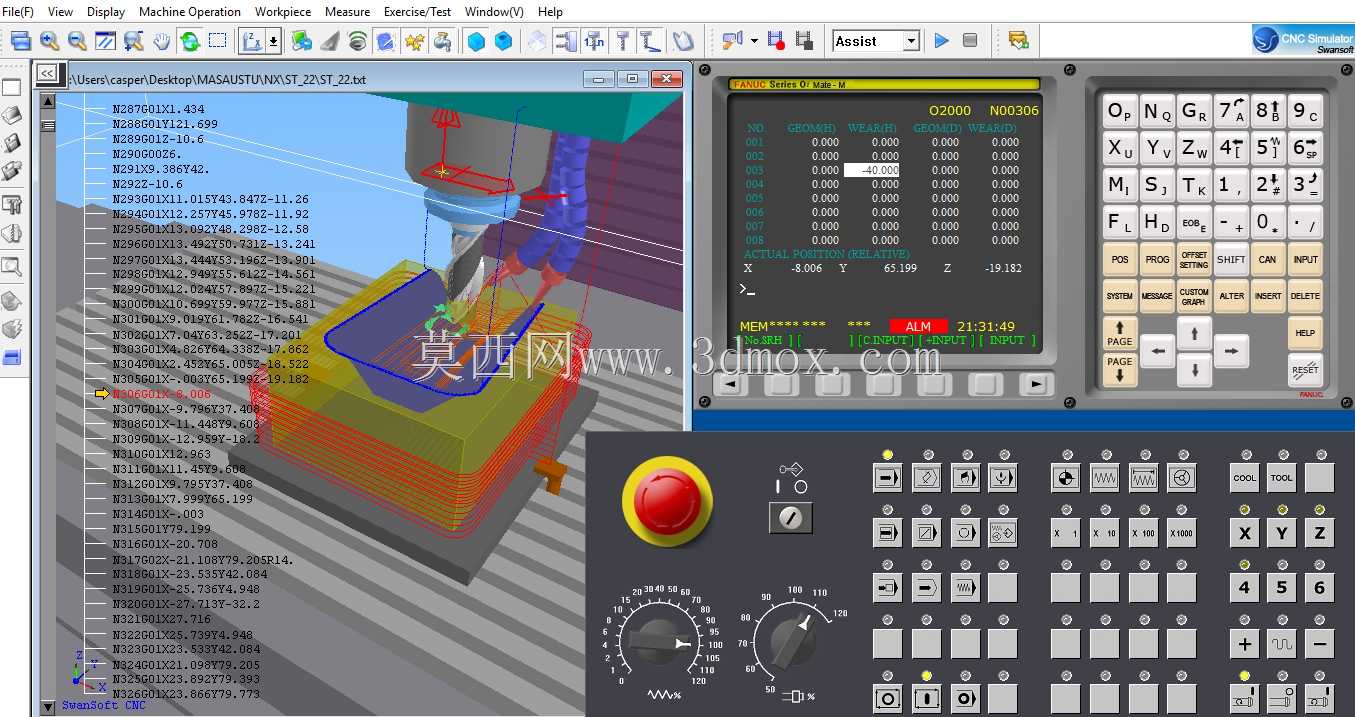Open the Measure menu
Viewport: 1355px width, 717px height.
click(x=347, y=12)
